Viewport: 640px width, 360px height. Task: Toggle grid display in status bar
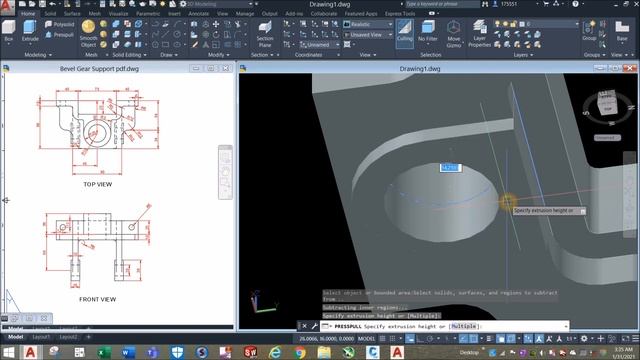382,338
